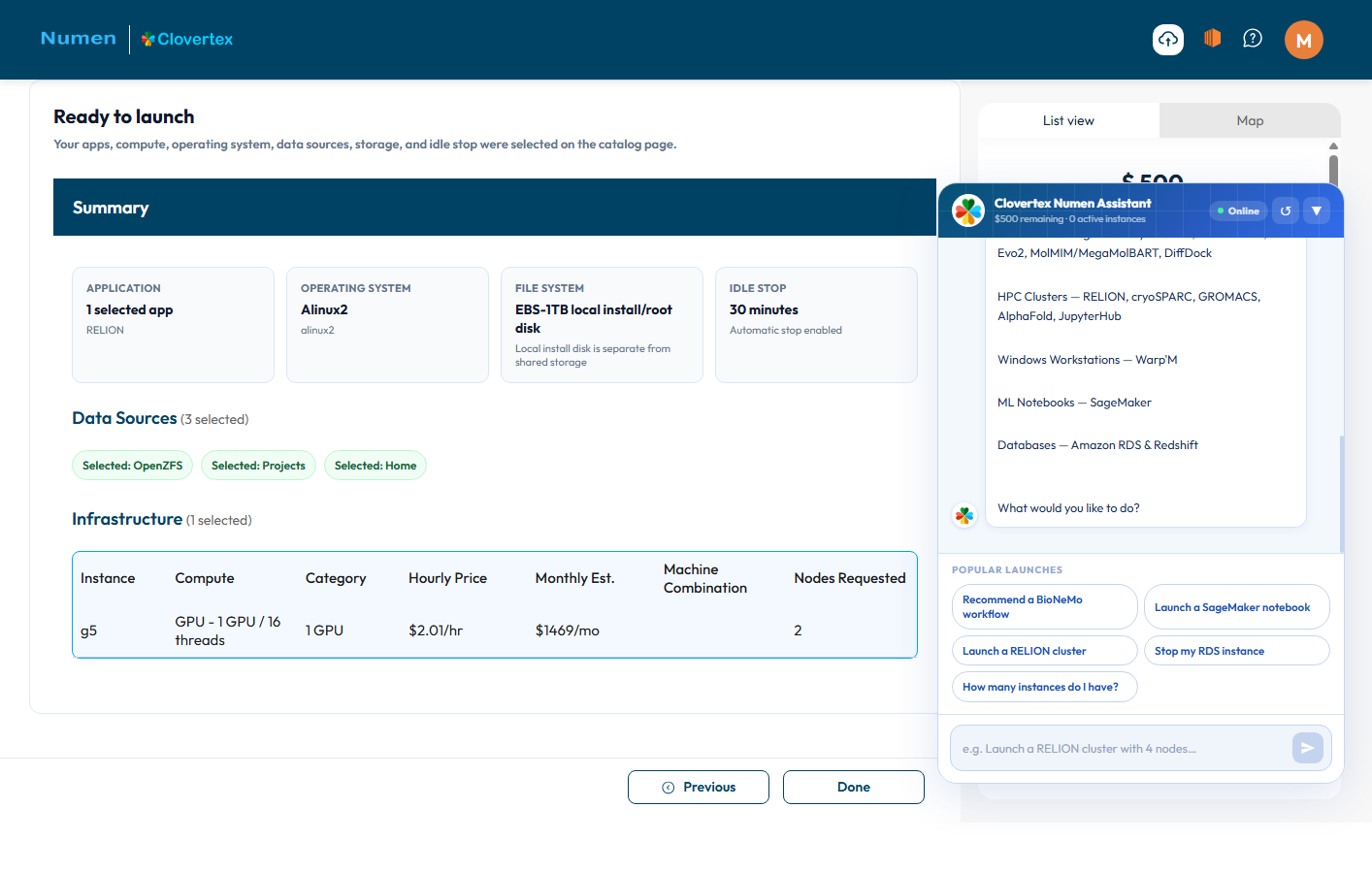Ask How many instances do I have?
Screen dimensions: 1372x873
(x=1044, y=687)
